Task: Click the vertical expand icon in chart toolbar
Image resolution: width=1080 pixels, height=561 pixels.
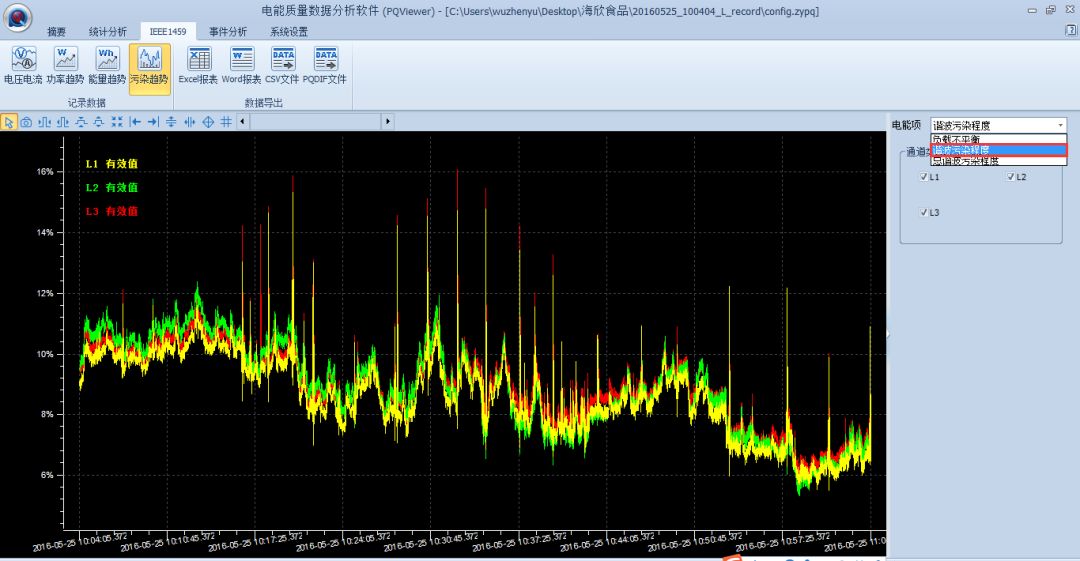Action: (x=81, y=122)
